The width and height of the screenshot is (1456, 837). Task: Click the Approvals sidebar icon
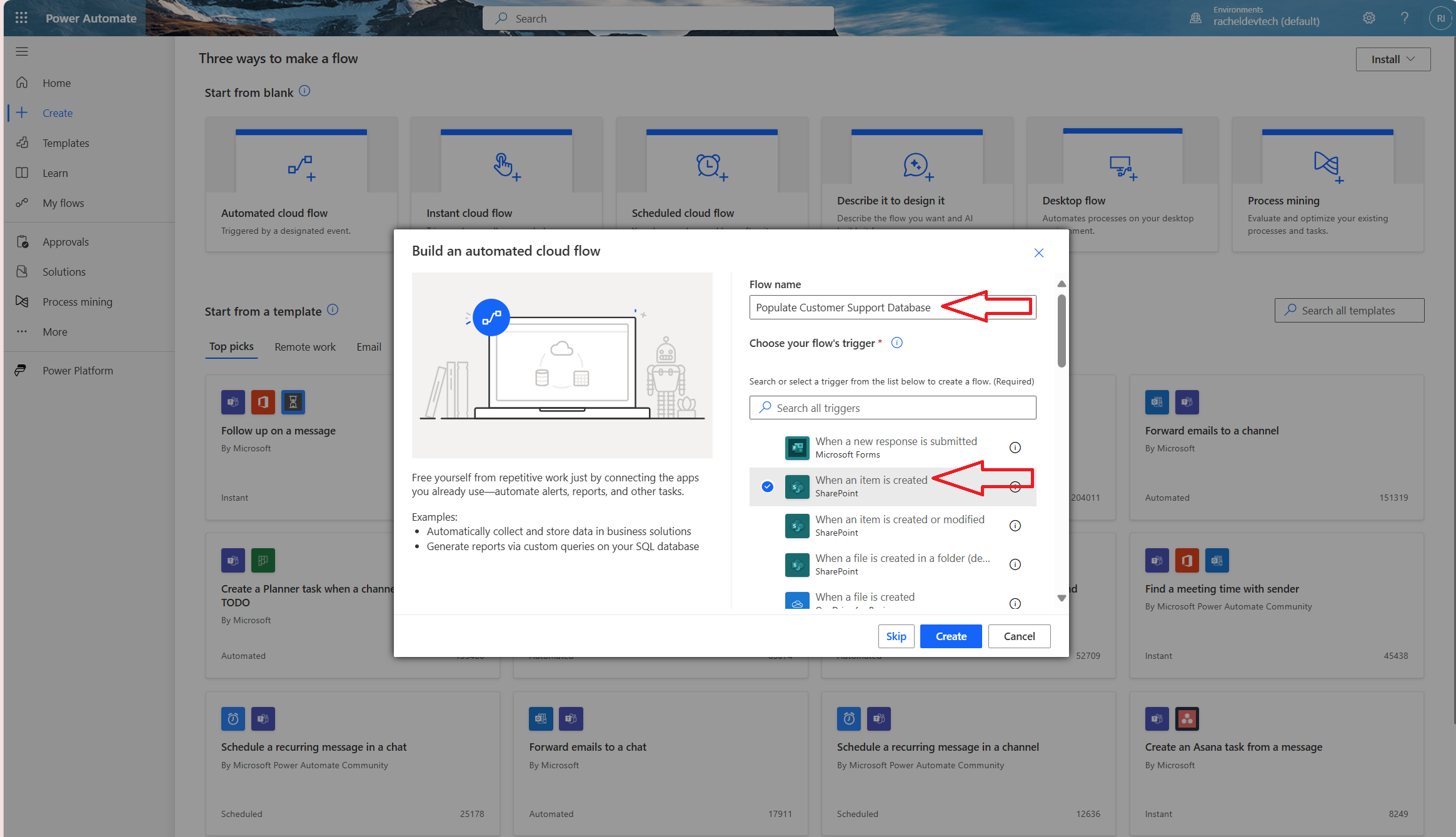tap(23, 241)
